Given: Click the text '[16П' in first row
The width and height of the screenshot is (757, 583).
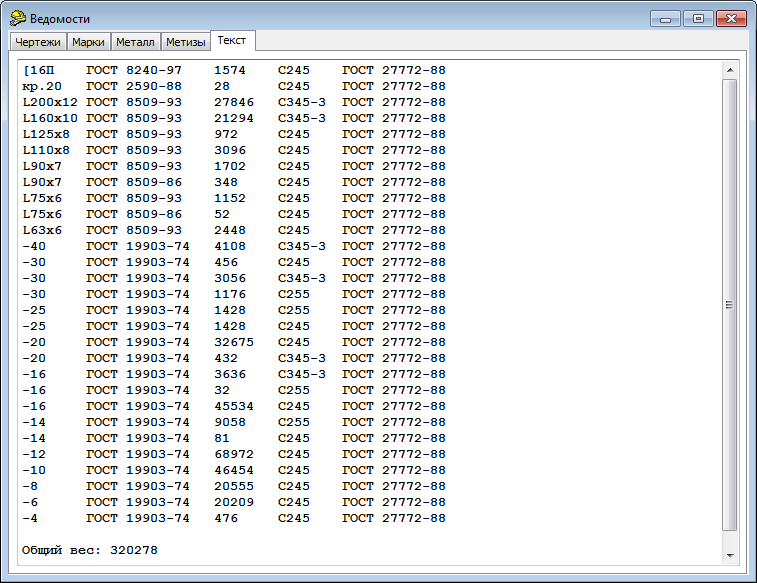Looking at the screenshot, I should tap(39, 70).
